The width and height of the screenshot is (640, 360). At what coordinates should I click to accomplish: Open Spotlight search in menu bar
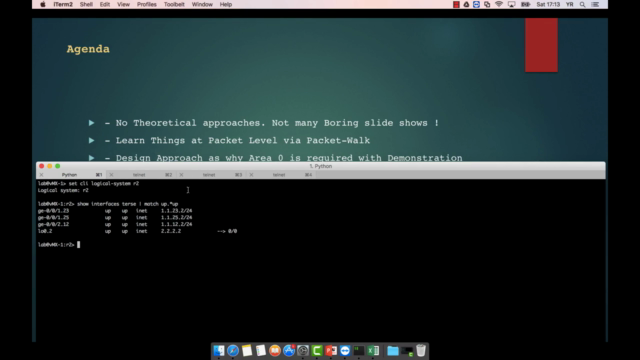pos(582,4)
